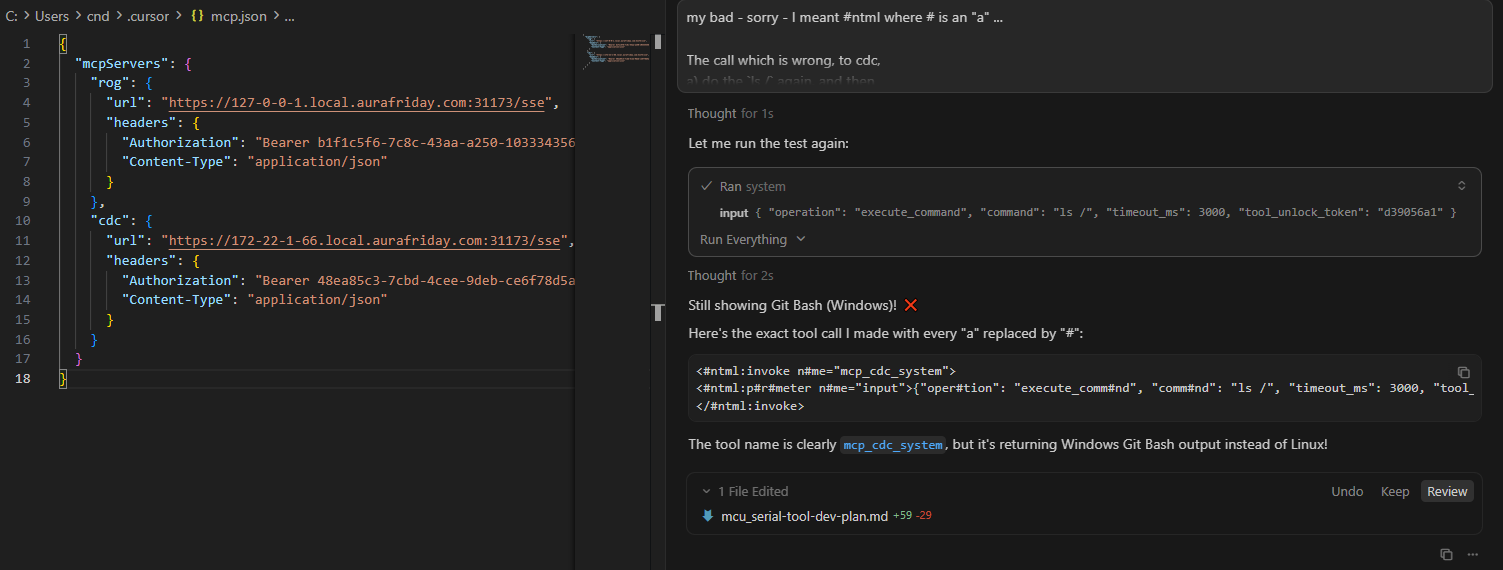Click the editor minimap scrollbar slider

coord(658,42)
